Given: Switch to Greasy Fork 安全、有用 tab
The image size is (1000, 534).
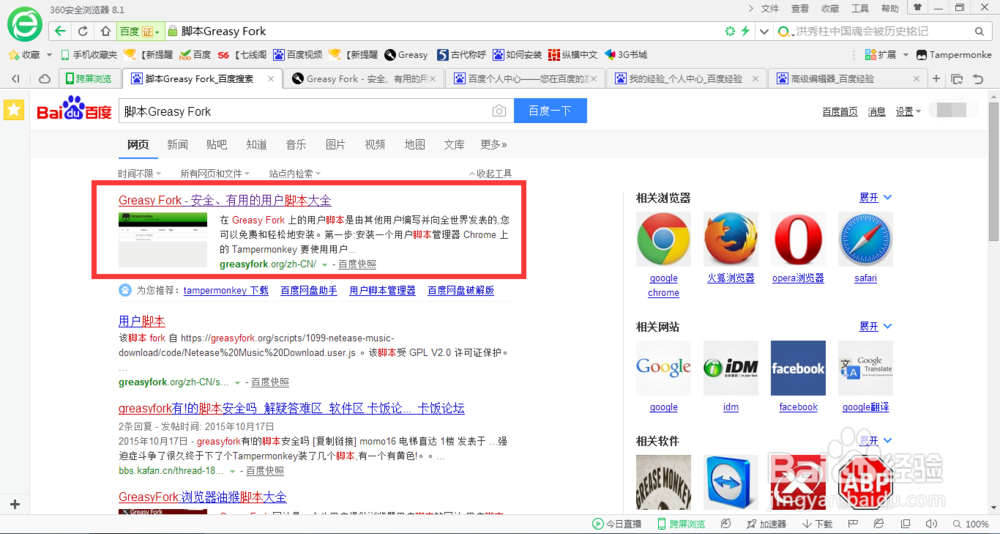Looking at the screenshot, I should pyautogui.click(x=362, y=79).
